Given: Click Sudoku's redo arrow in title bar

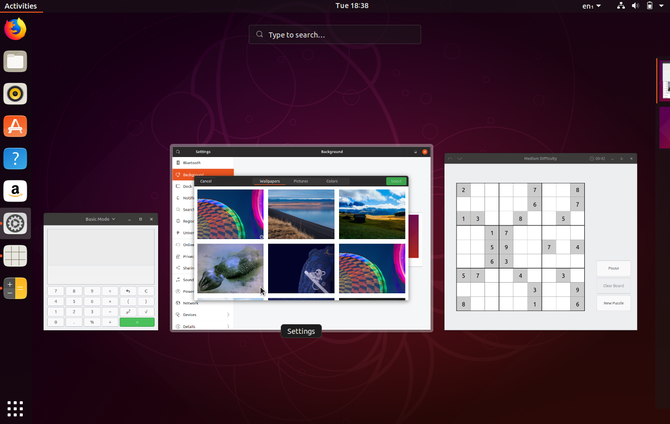Looking at the screenshot, I should coord(460,159).
